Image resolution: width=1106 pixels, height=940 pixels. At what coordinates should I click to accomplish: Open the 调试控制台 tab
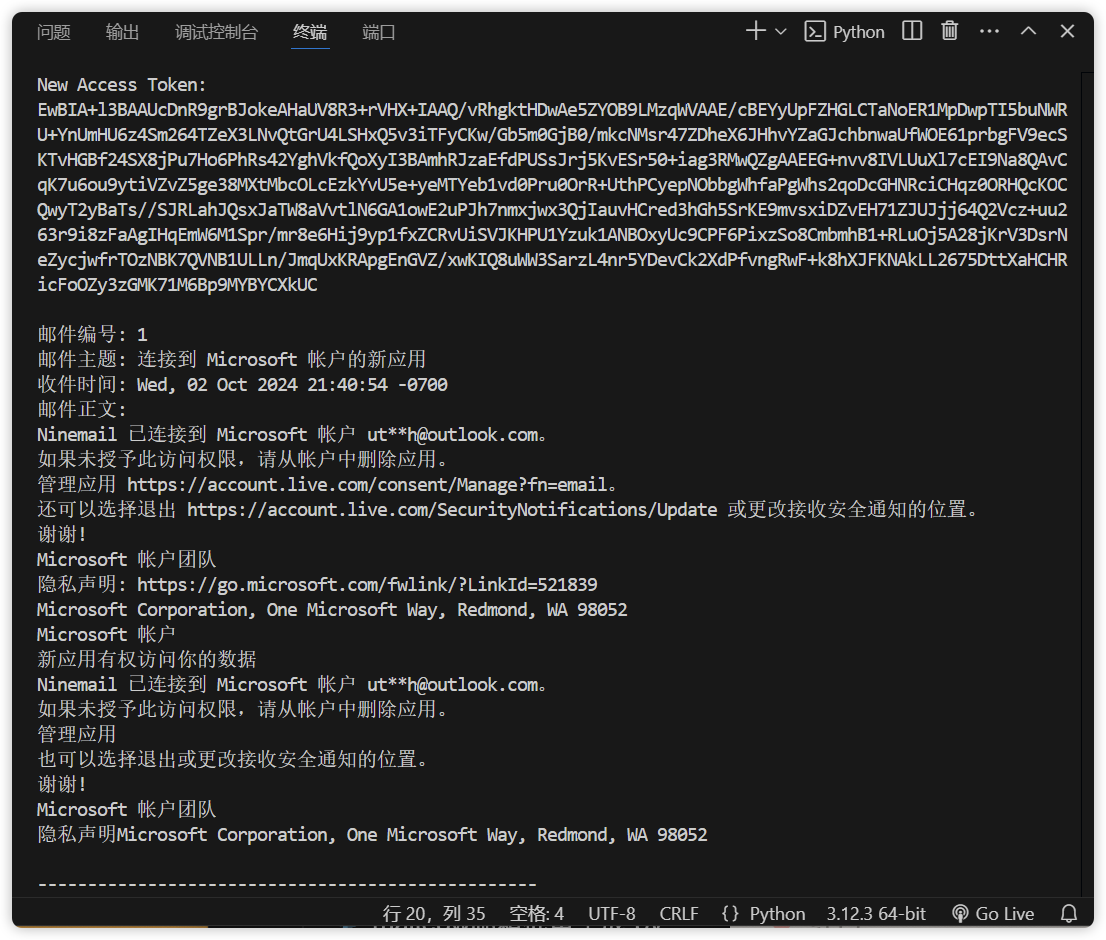pyautogui.click(x=216, y=32)
